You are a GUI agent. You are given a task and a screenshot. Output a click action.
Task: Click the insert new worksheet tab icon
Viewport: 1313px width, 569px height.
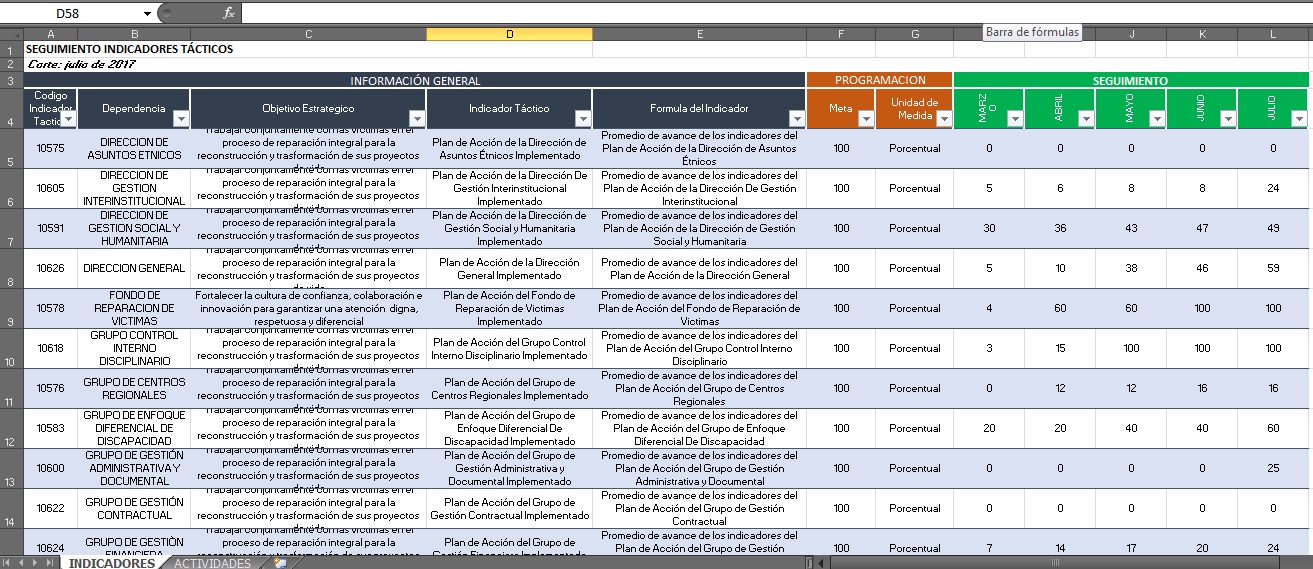pos(280,563)
